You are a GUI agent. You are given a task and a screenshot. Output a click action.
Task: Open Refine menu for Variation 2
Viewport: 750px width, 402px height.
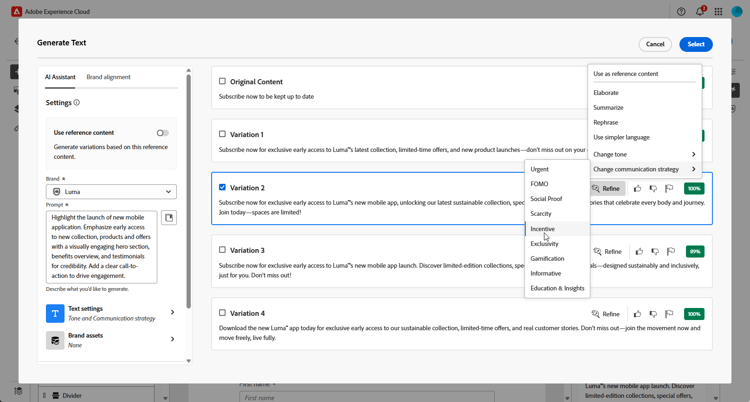click(x=606, y=189)
